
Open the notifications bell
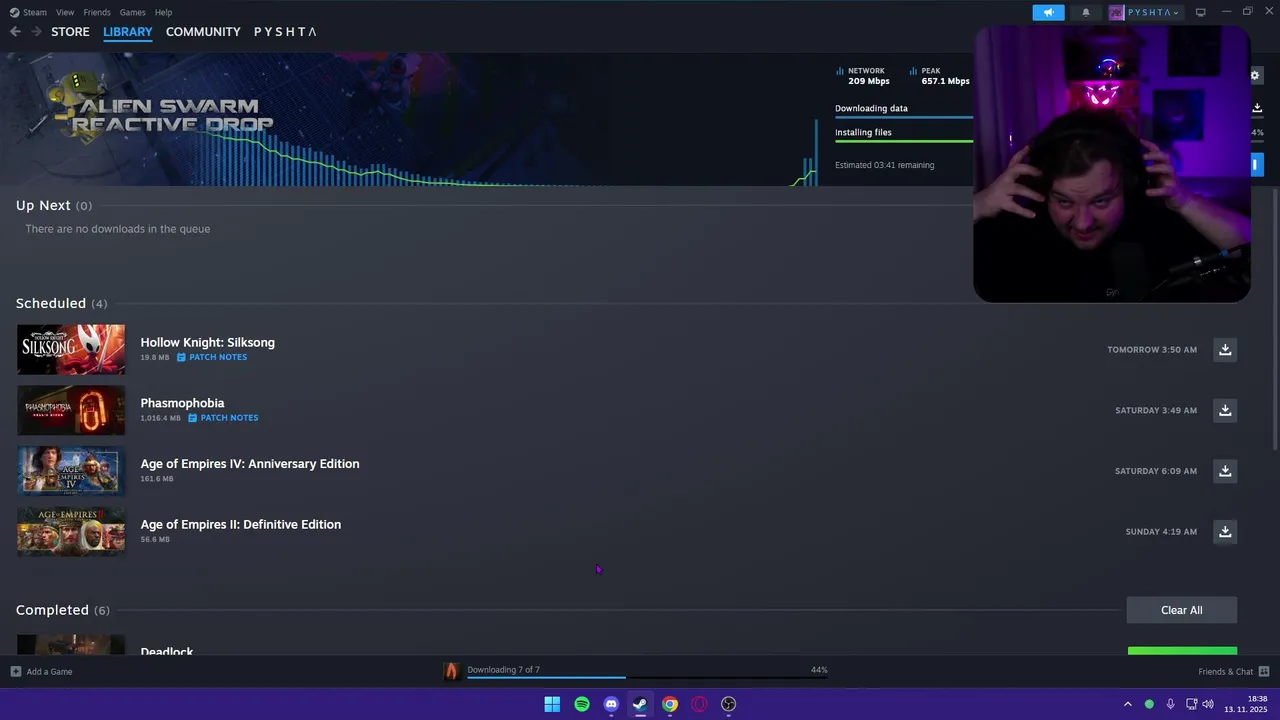coord(1086,12)
